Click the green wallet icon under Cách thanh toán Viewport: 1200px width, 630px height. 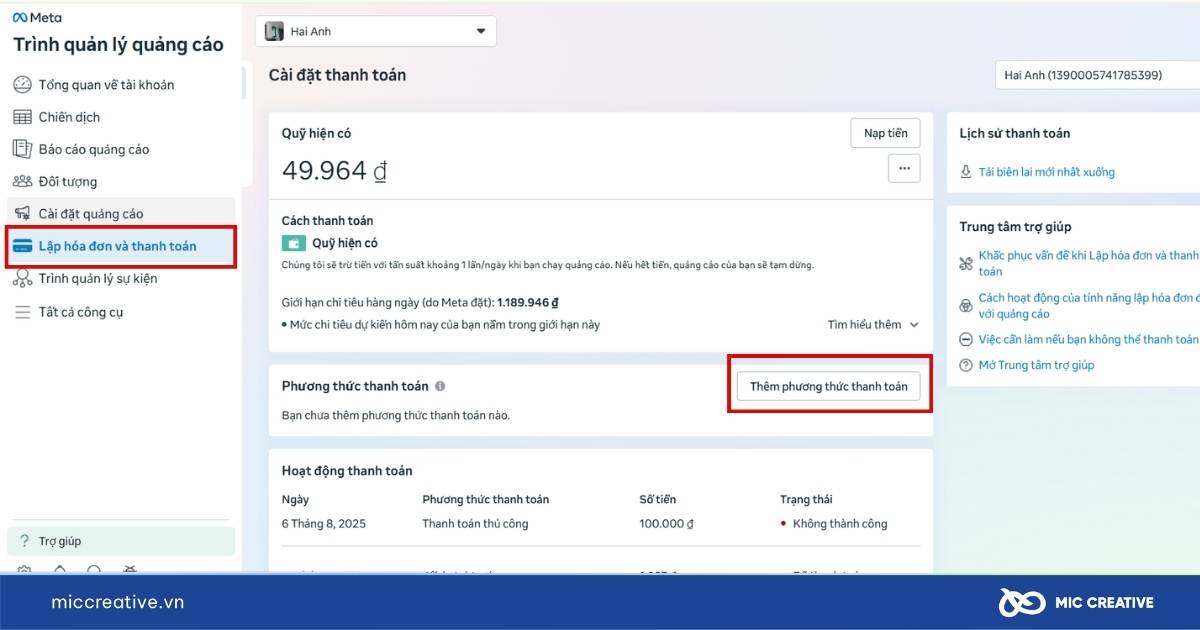tap(293, 243)
